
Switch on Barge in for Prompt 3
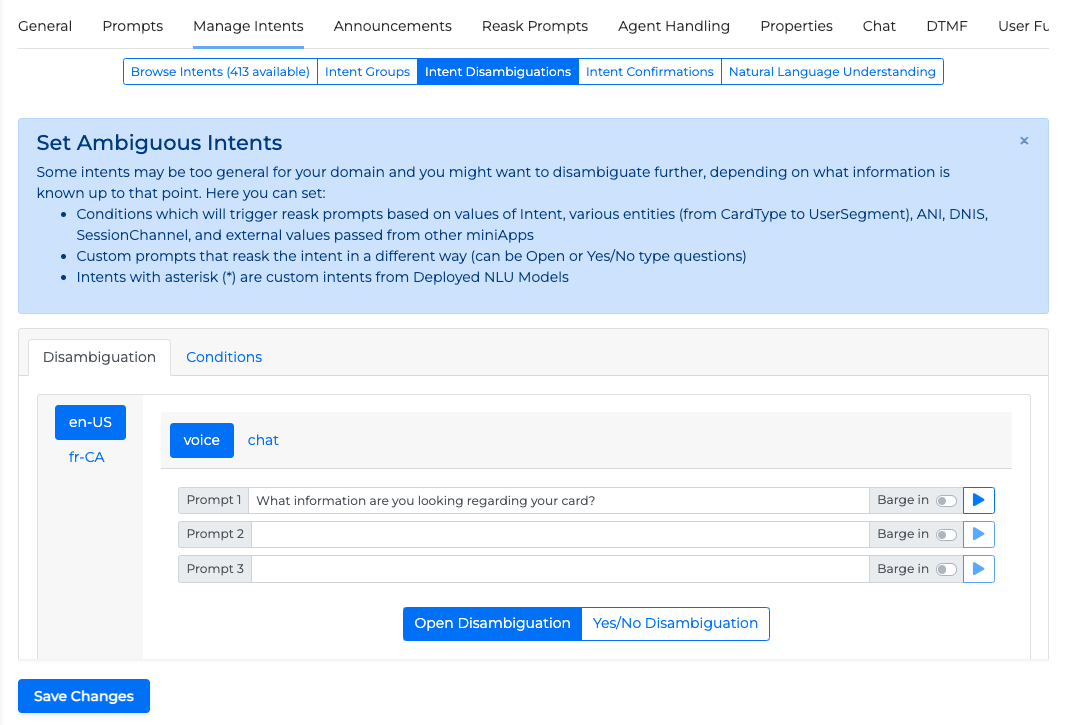[x=945, y=569]
